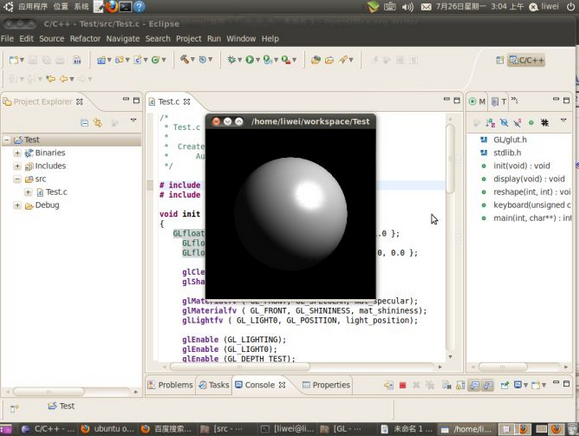This screenshot has height=436, width=579.
Task: Click the green Run button in toolbar
Action: 250,59
